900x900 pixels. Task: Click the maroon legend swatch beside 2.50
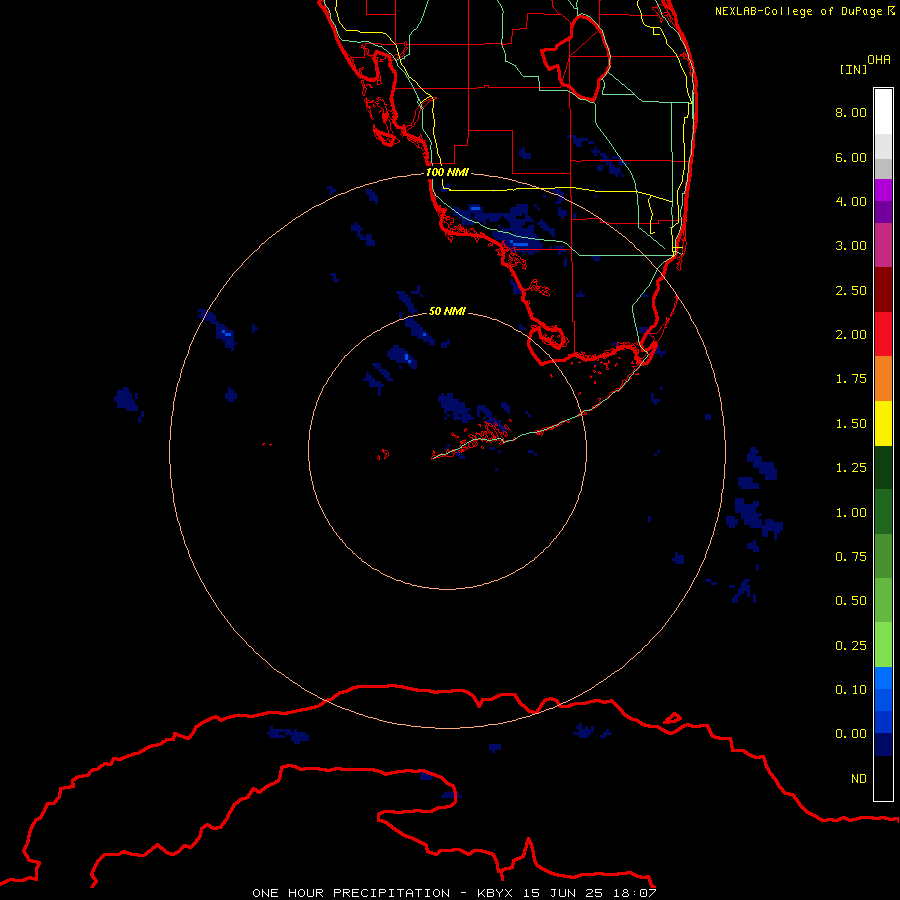tap(883, 290)
